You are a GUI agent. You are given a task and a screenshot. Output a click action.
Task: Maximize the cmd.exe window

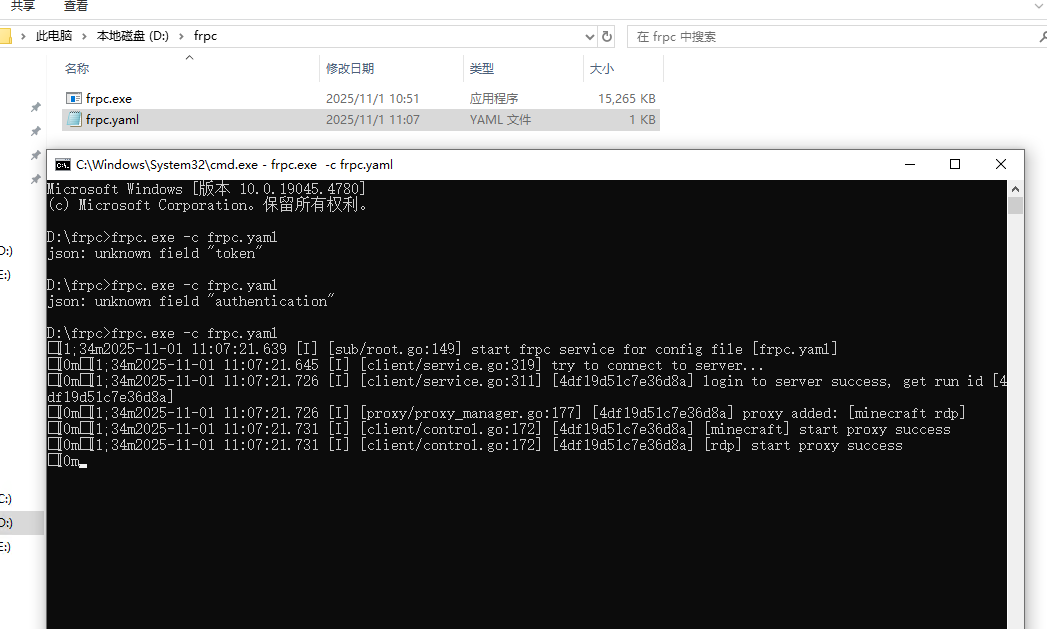click(955, 164)
